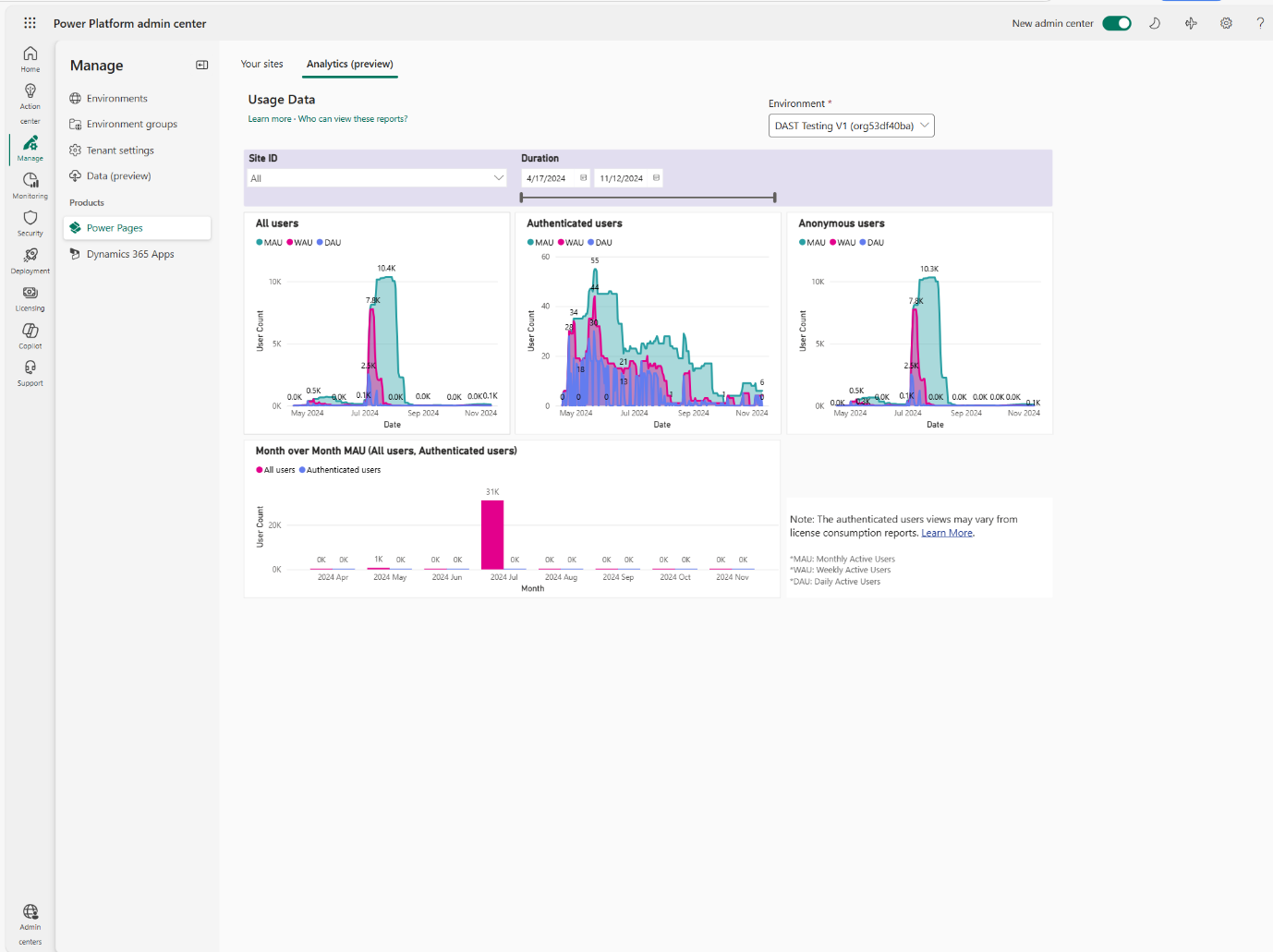The height and width of the screenshot is (952, 1273).
Task: Disable the New admin center toggle
Action: [x=1116, y=22]
